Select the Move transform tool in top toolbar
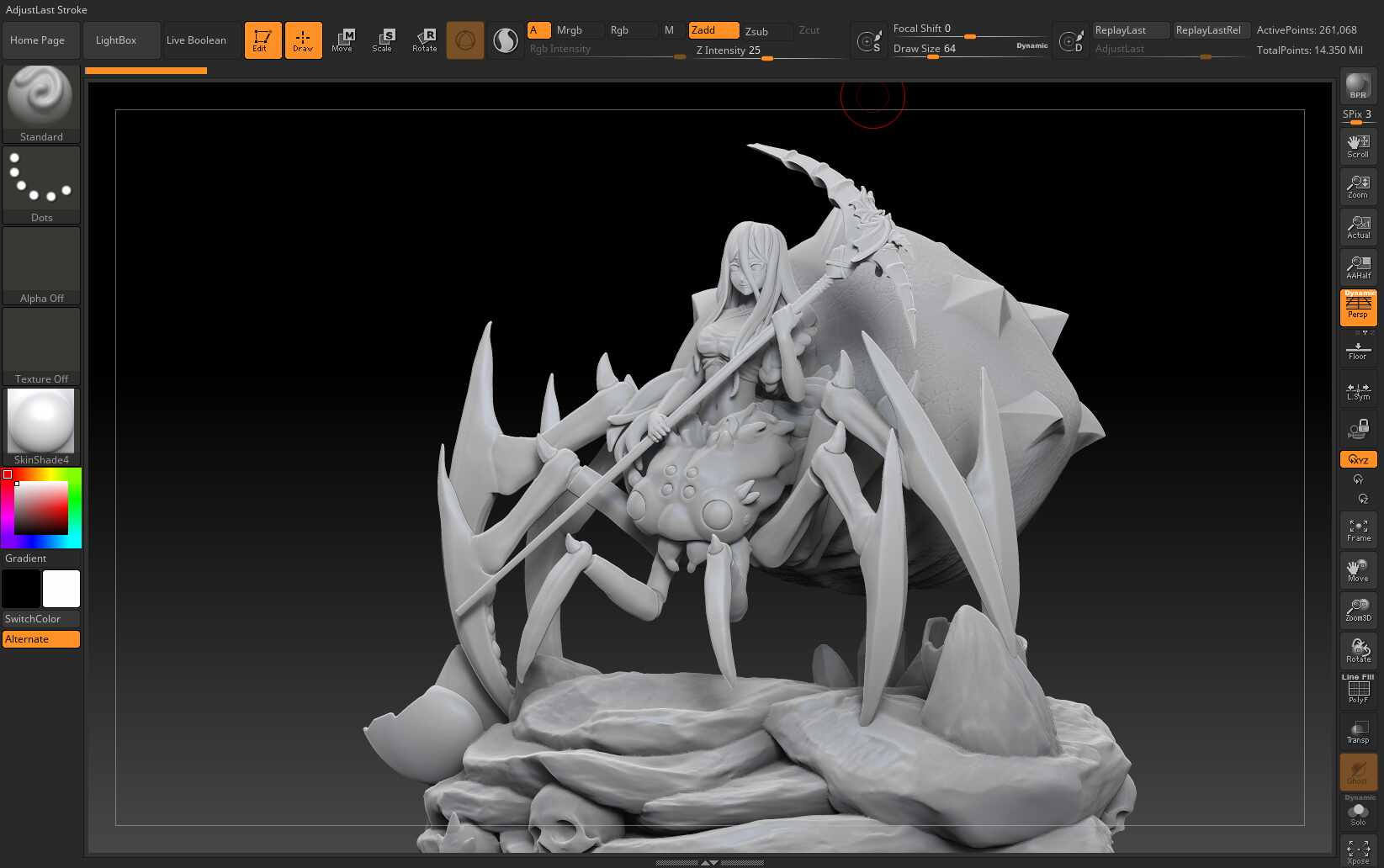Viewport: 1384px width, 868px height. (343, 40)
